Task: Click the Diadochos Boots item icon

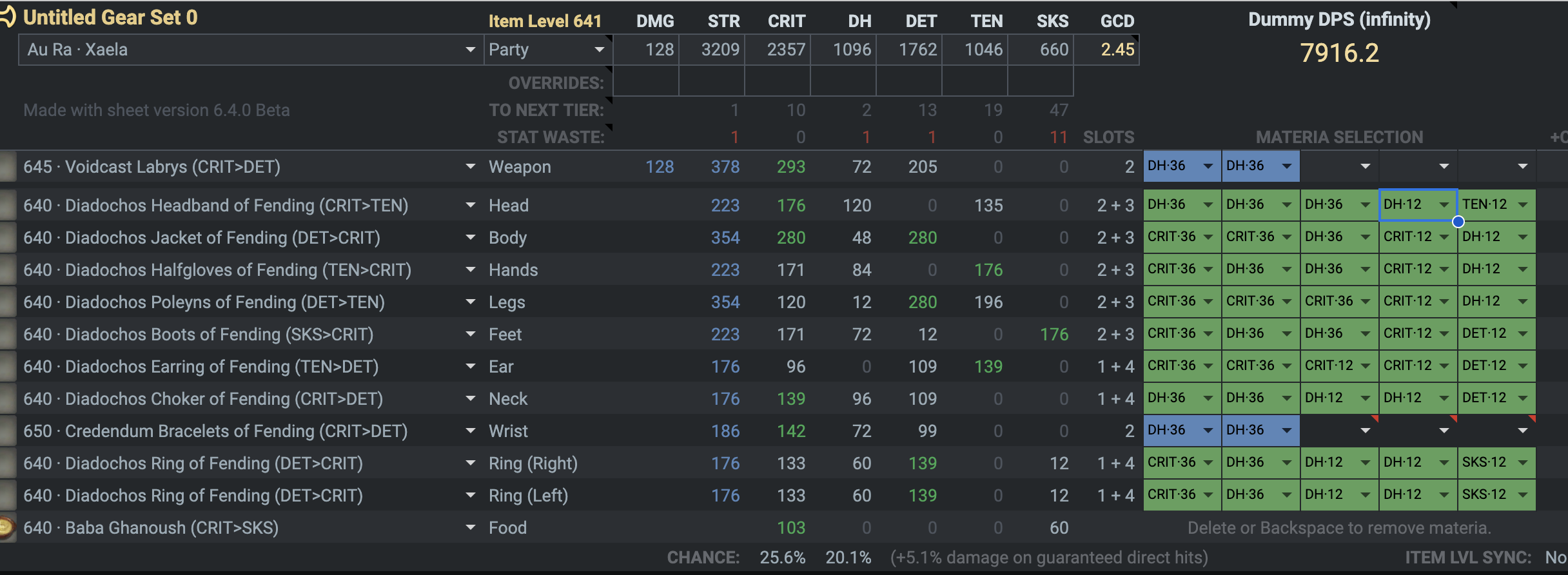Action: (x=7, y=334)
